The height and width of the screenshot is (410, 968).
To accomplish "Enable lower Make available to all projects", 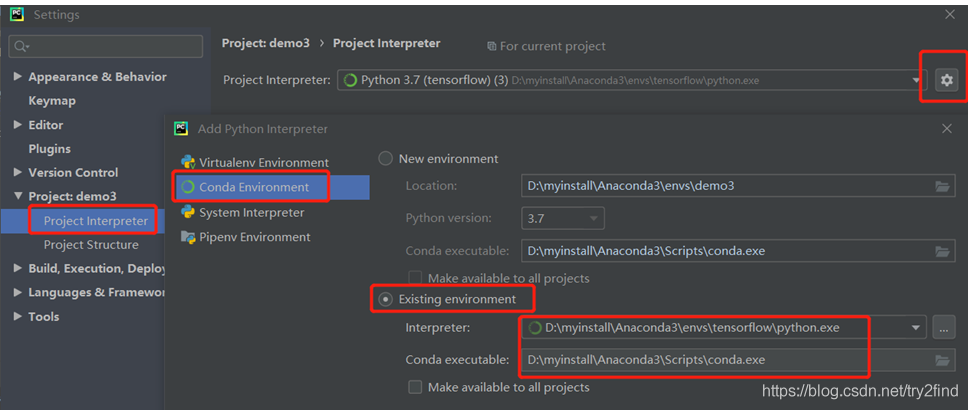I will tap(415, 387).
